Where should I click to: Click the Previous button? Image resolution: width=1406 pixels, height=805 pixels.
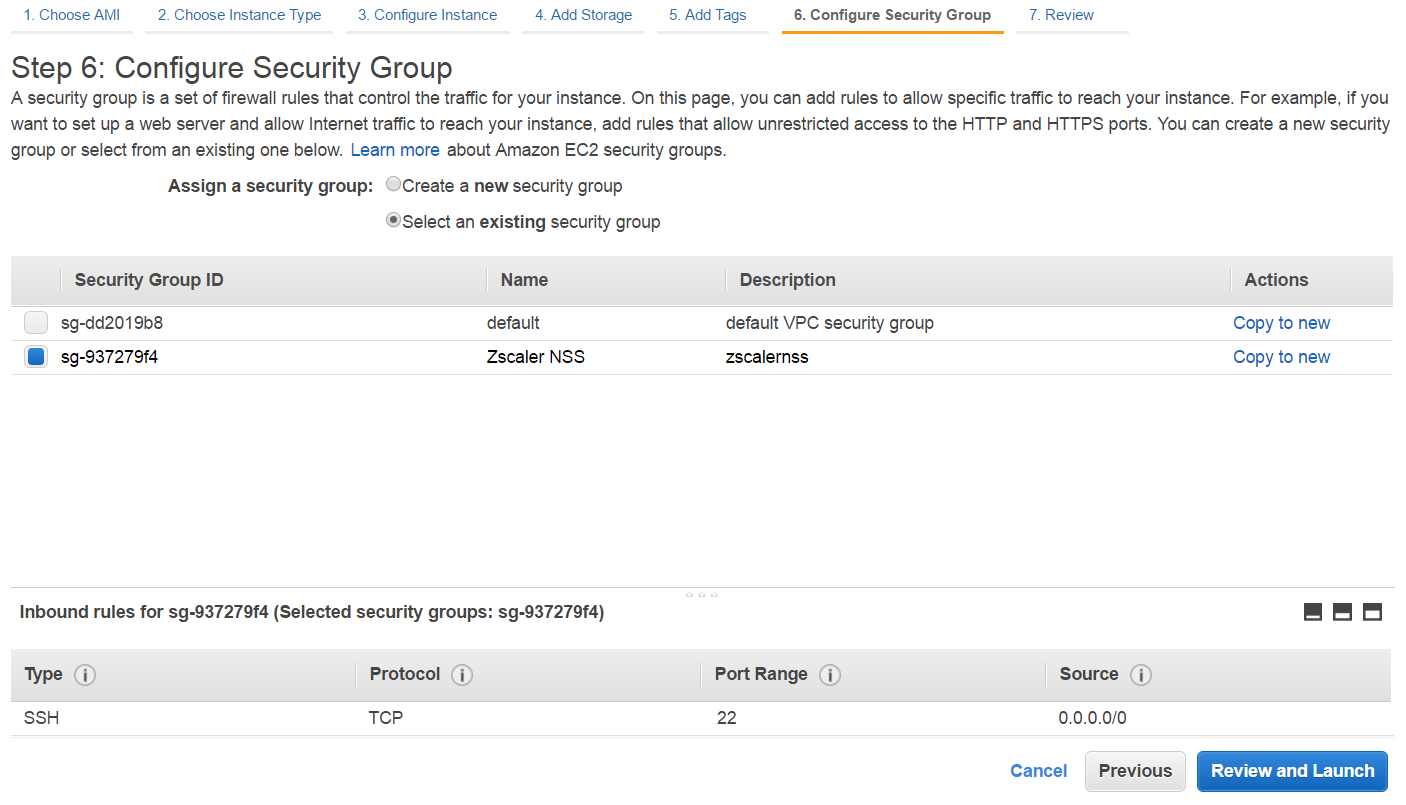[x=1135, y=771]
